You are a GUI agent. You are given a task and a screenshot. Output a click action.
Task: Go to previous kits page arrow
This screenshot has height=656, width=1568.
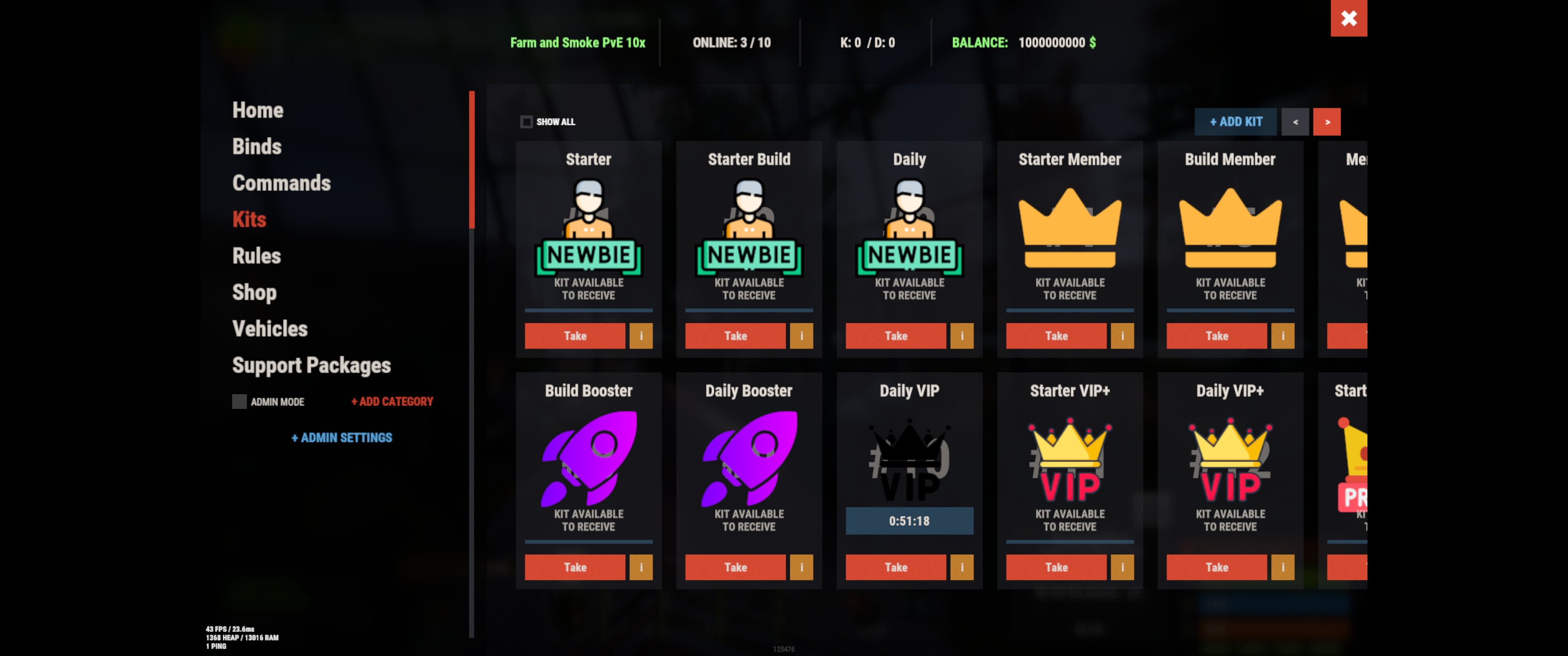(x=1295, y=122)
